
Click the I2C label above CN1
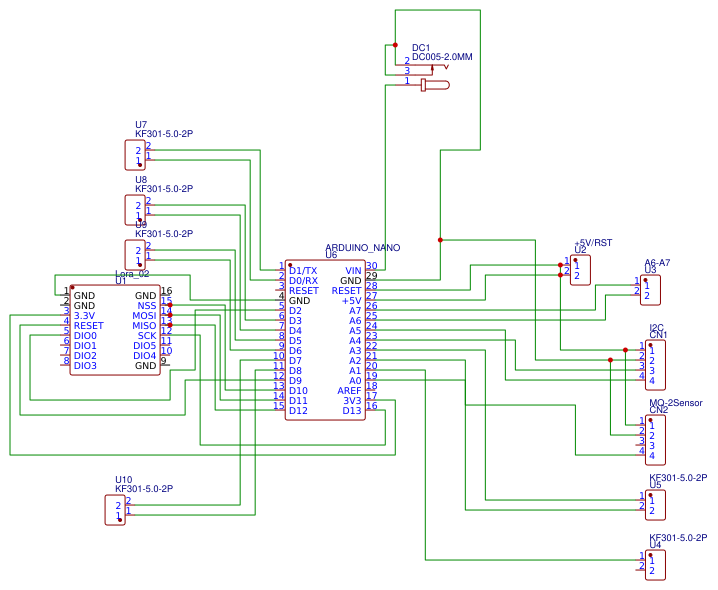pyautogui.click(x=656, y=328)
